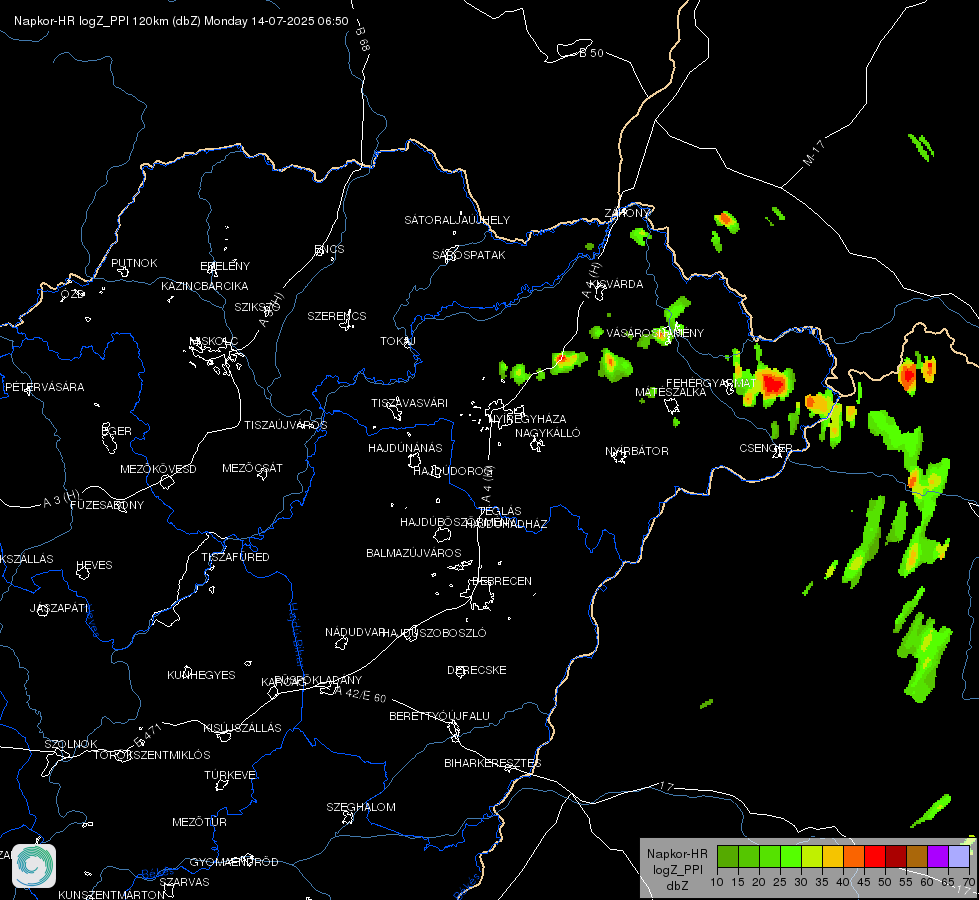Viewport: 979px width, 900px height.
Task: Select the bright red 45-50 dBZ swatch
Action: click(x=875, y=856)
